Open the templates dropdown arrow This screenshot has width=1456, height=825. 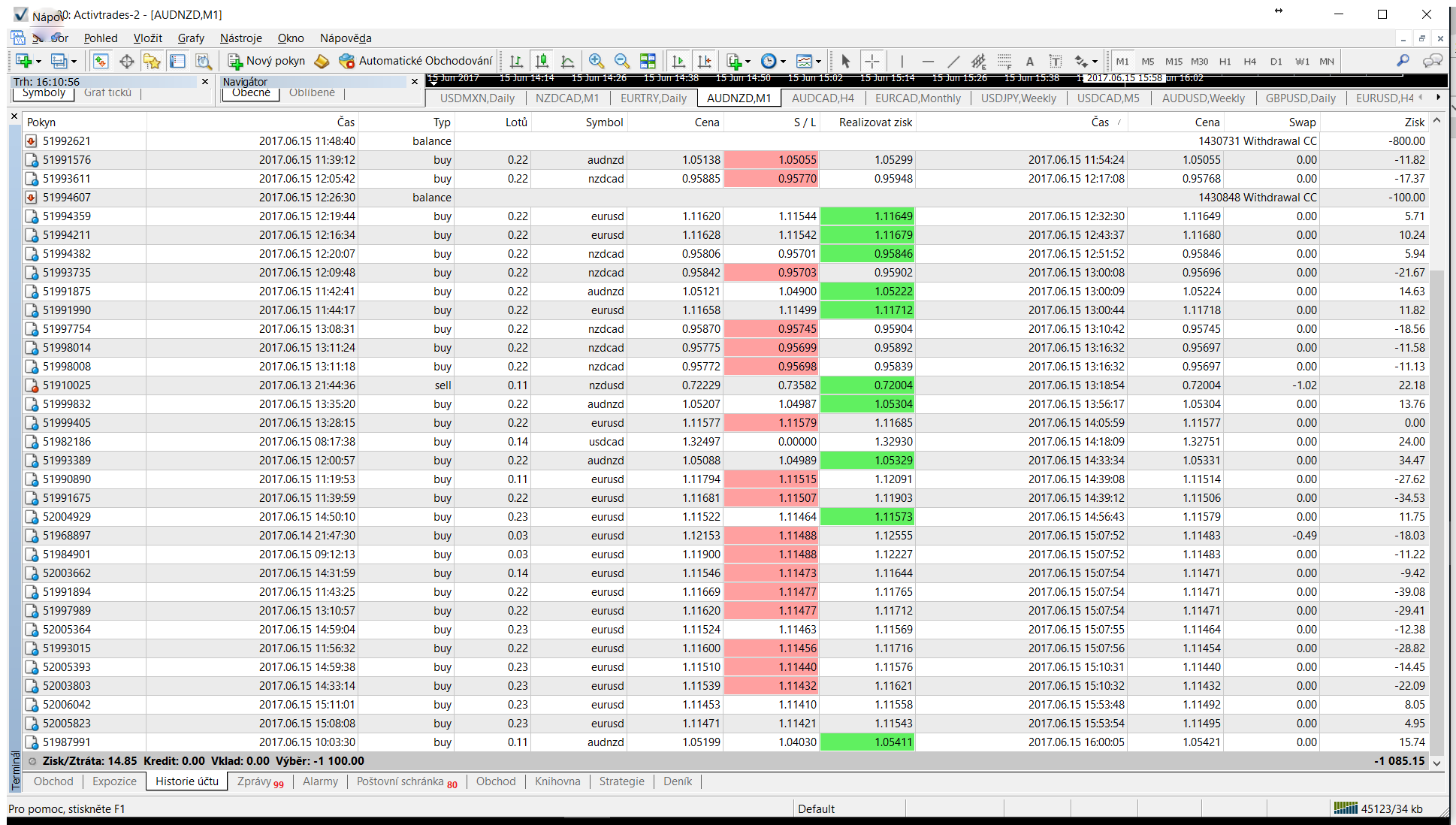[818, 62]
